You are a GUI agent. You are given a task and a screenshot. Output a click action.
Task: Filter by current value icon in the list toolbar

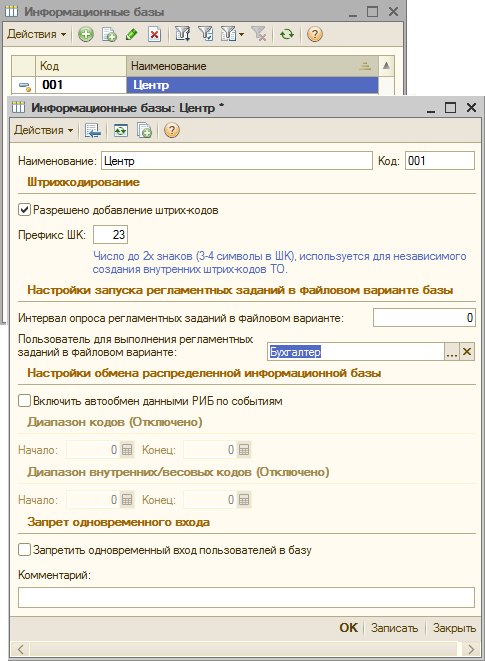[206, 34]
